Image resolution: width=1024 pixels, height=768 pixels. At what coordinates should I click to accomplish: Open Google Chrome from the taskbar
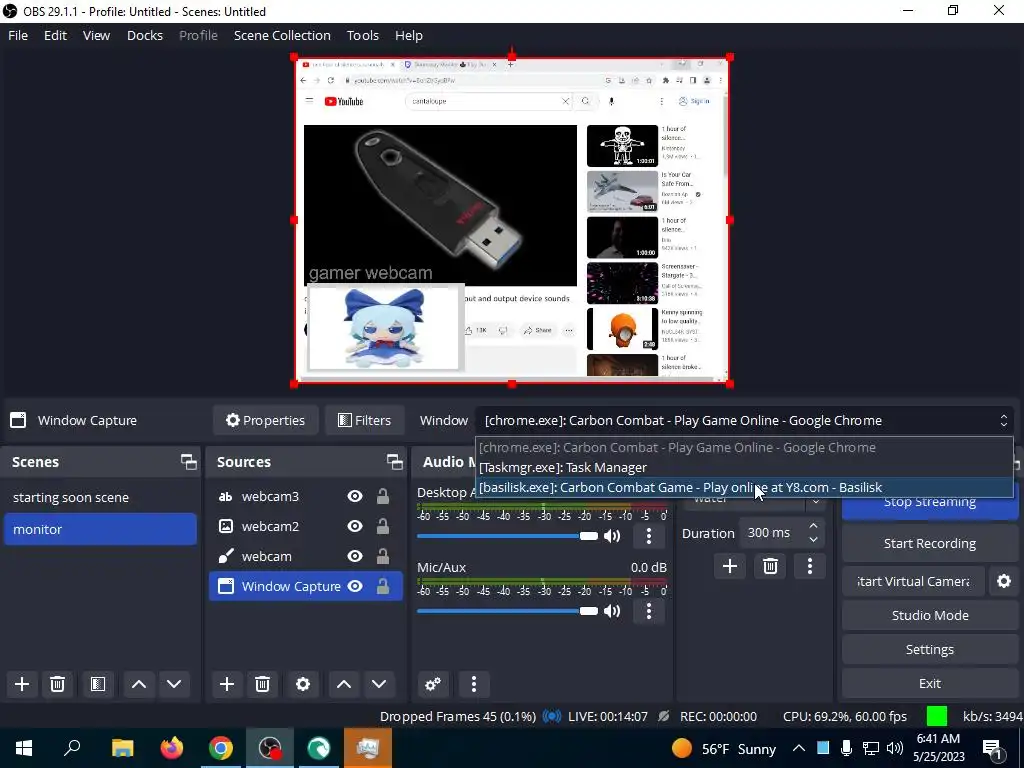click(221, 748)
